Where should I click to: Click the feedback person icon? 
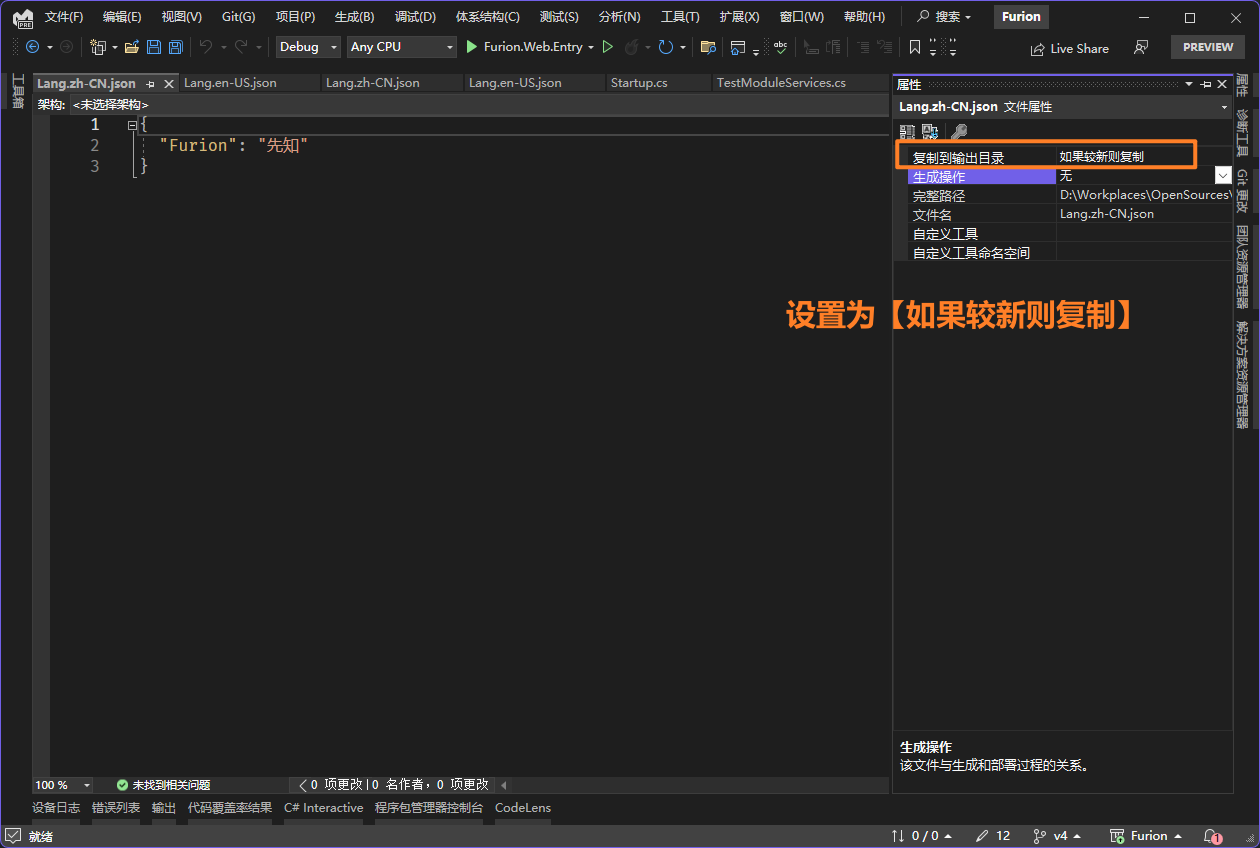tap(1141, 47)
